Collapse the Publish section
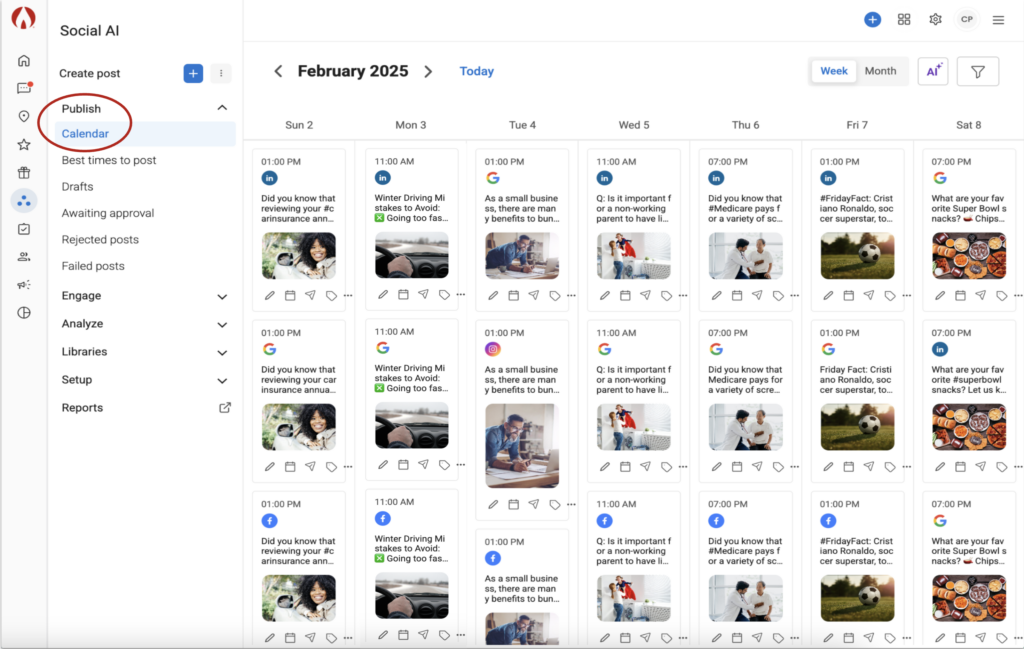Viewport: 1024px width, 649px height. 222,108
